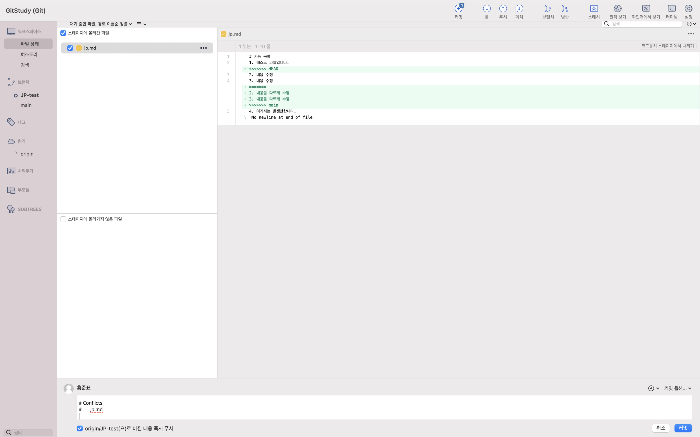Image resolution: width=700 pixels, height=437 pixels.
Task: Click the '=======' separator line in diff
Action: pyautogui.click(x=257, y=87)
